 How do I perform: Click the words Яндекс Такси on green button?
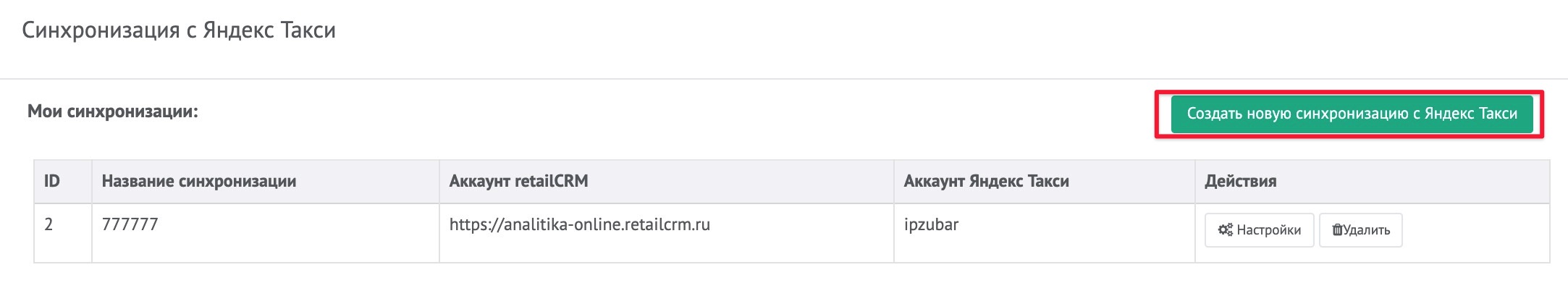click(1471, 114)
